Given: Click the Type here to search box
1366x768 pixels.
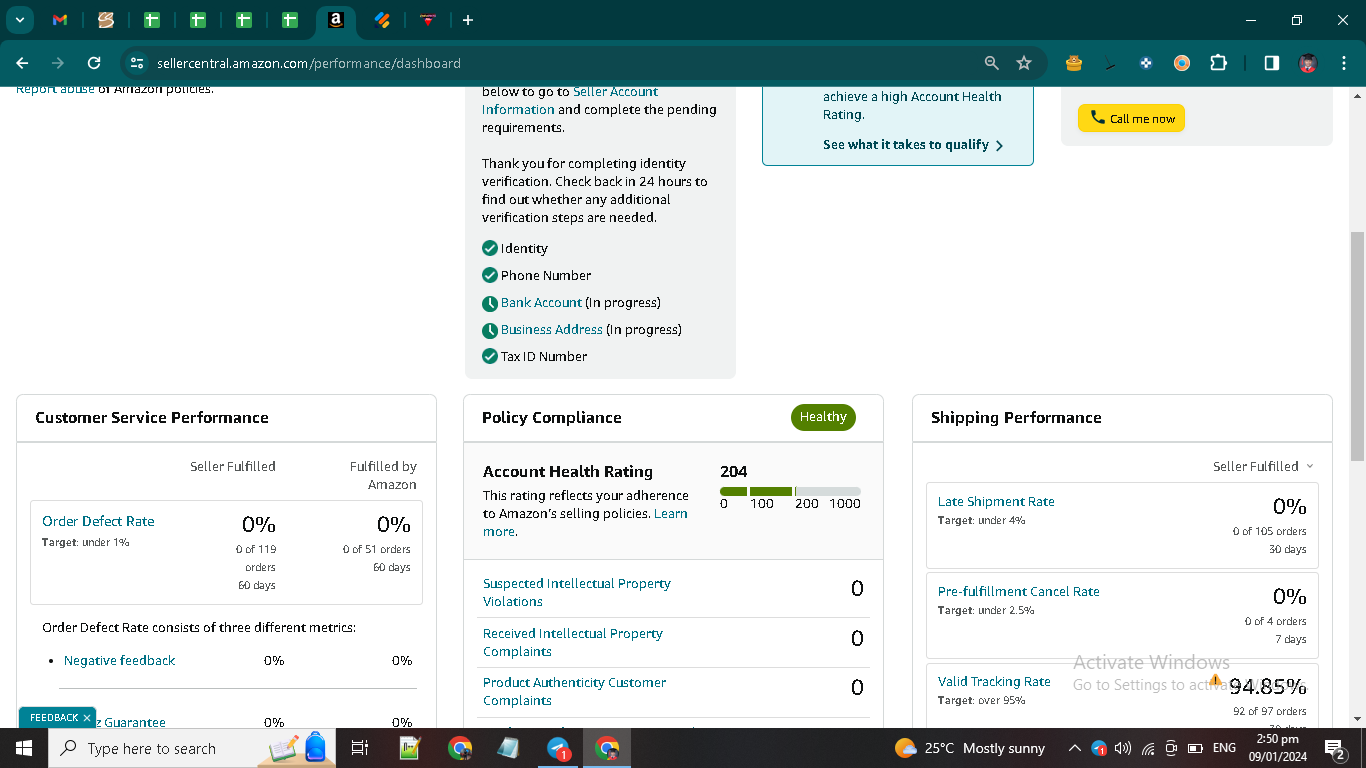Looking at the screenshot, I should tap(194, 748).
